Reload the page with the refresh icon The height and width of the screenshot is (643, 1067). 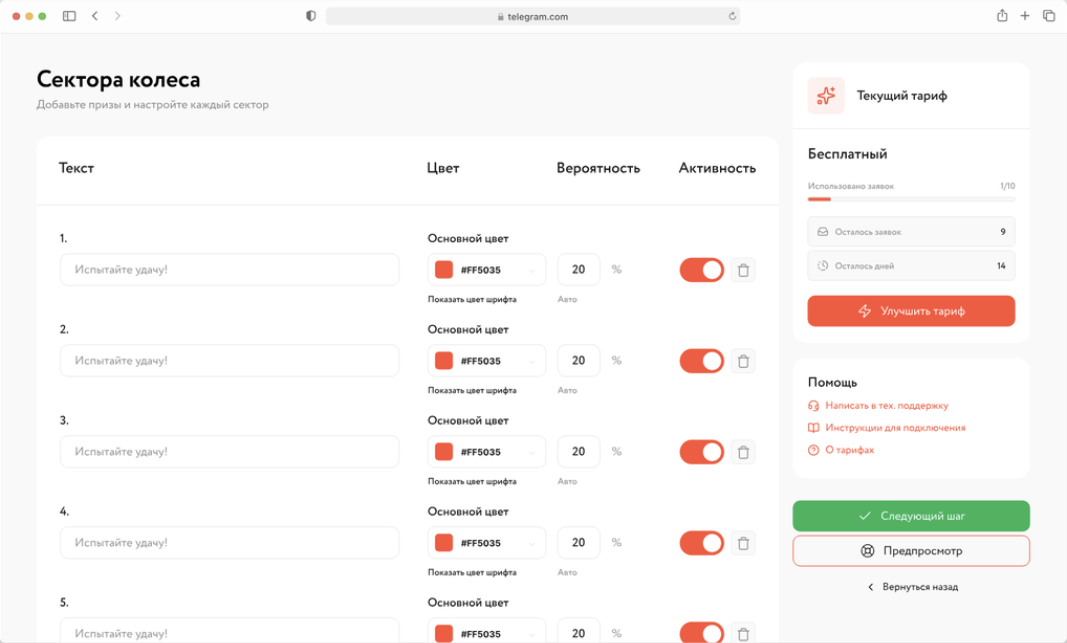pos(732,16)
